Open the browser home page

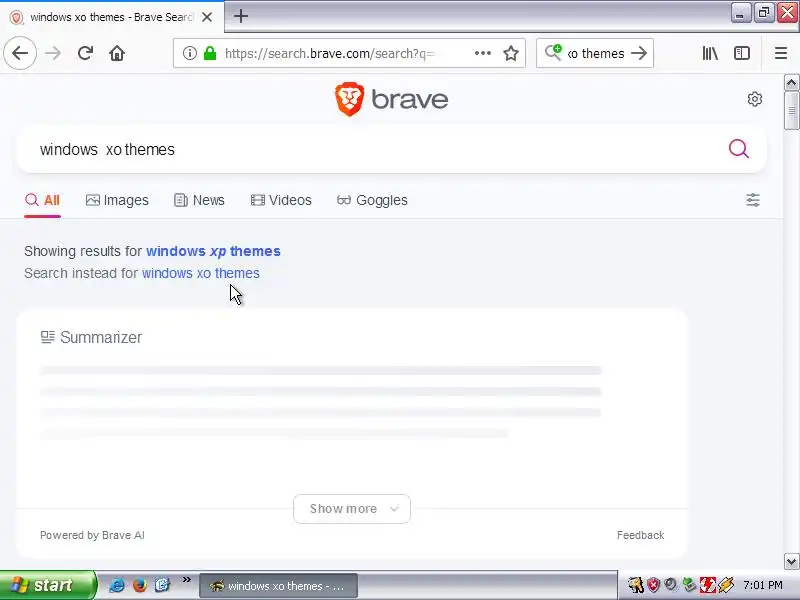117,53
